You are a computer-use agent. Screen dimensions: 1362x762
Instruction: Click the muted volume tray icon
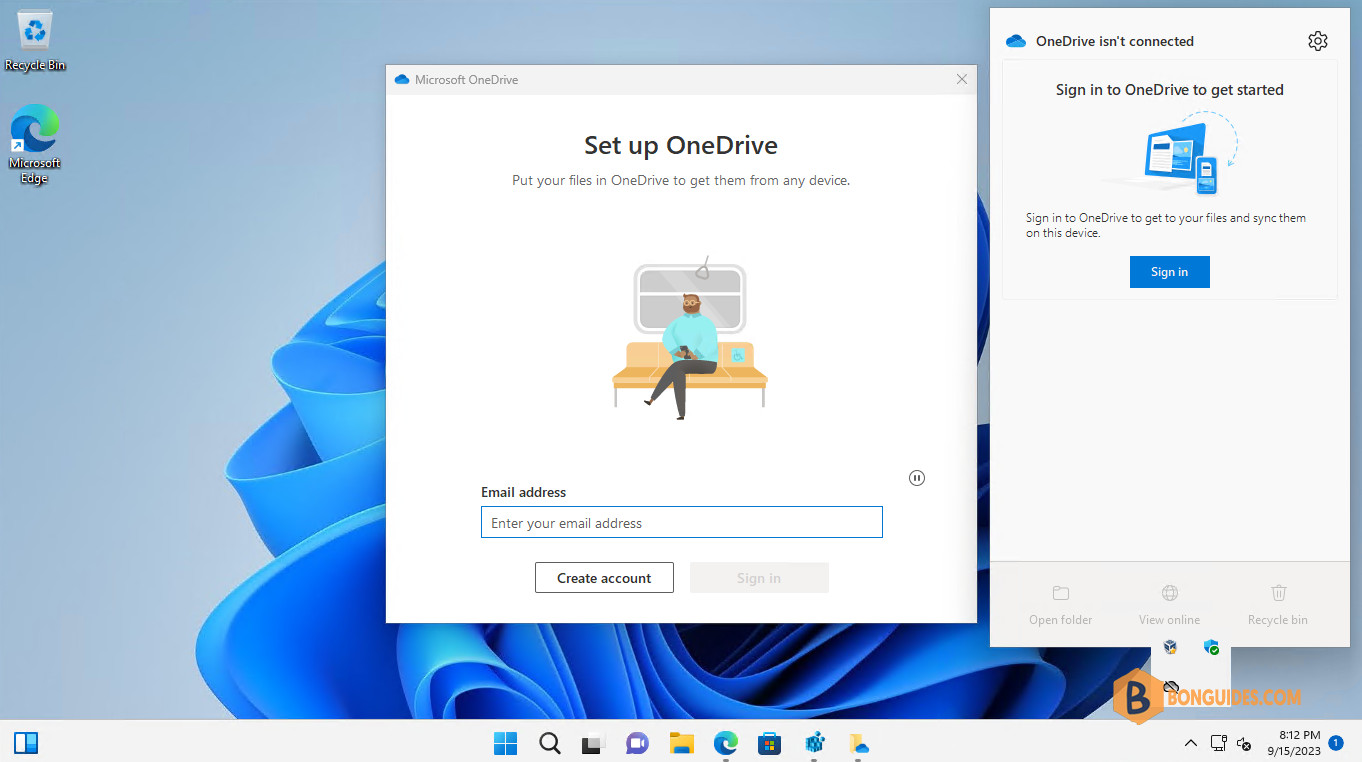click(1245, 743)
